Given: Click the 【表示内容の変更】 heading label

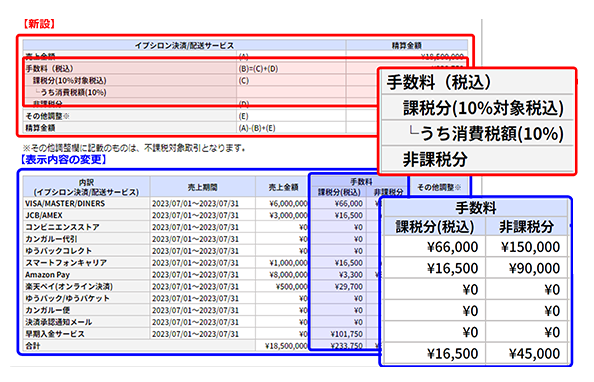Looking at the screenshot, I should (x=63, y=160).
